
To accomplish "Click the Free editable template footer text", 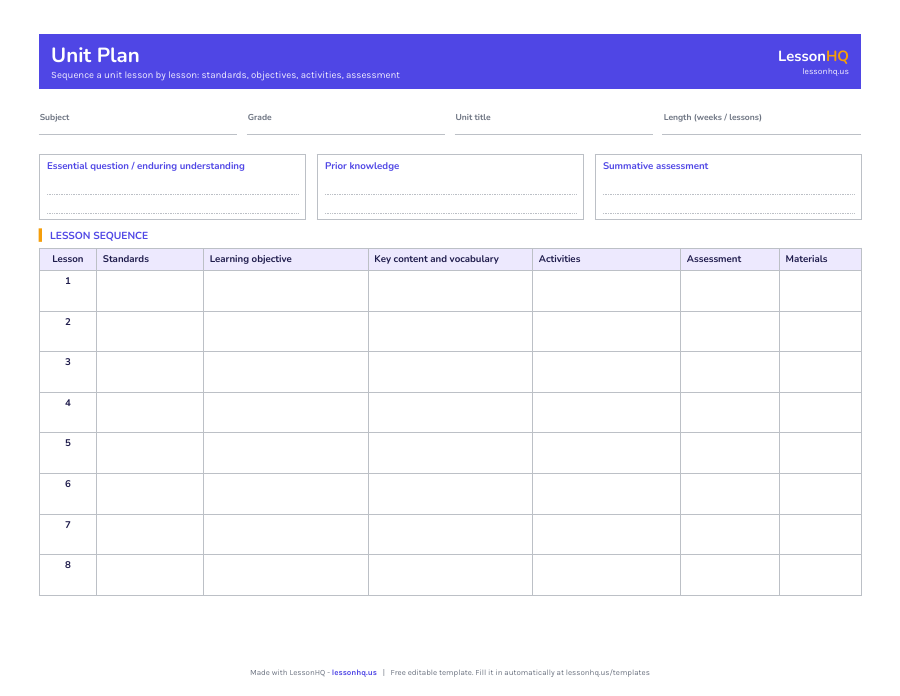I will [x=520, y=672].
